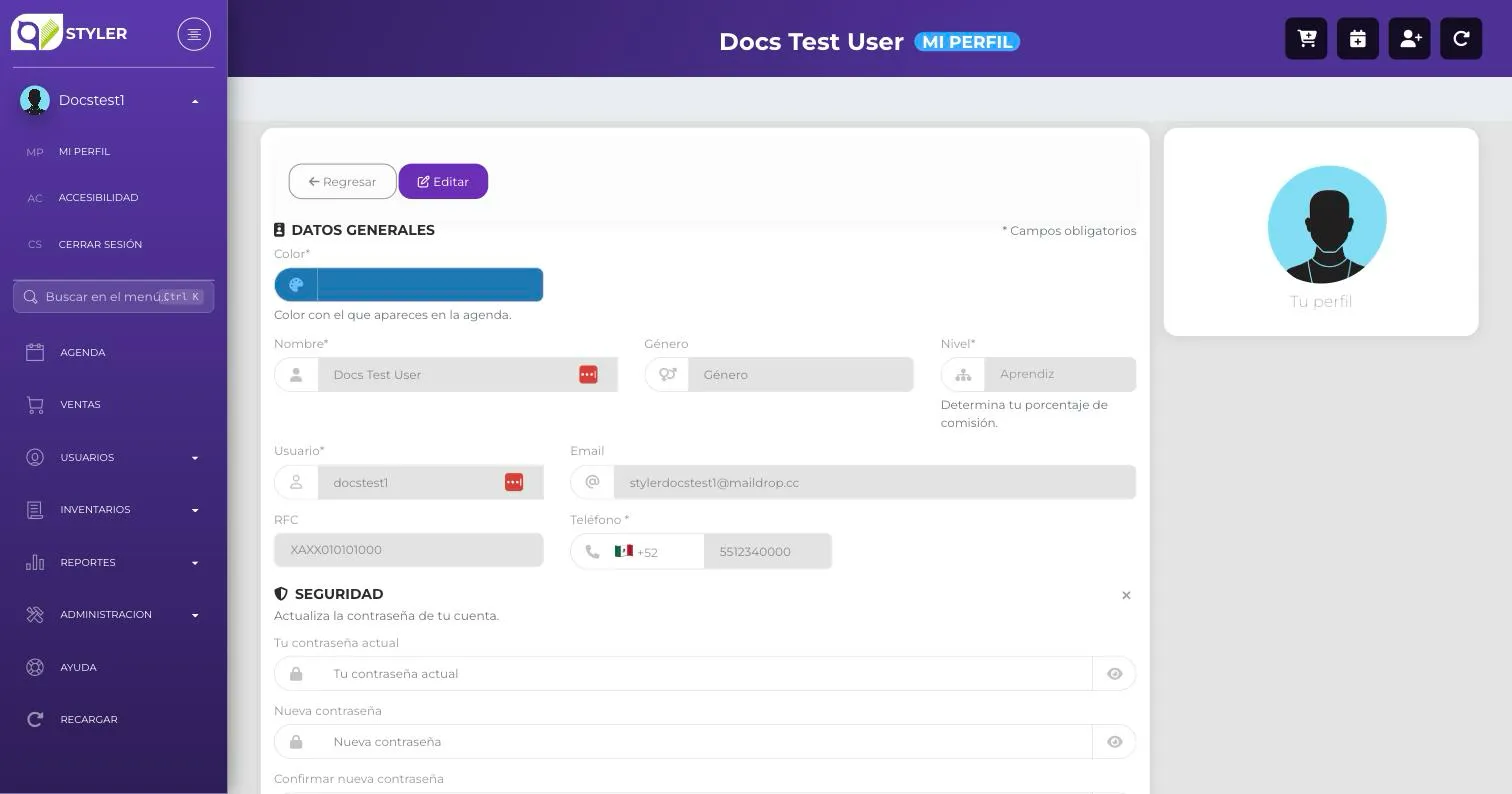
Task: Close the Seguridad section with X
Action: pyautogui.click(x=1126, y=595)
